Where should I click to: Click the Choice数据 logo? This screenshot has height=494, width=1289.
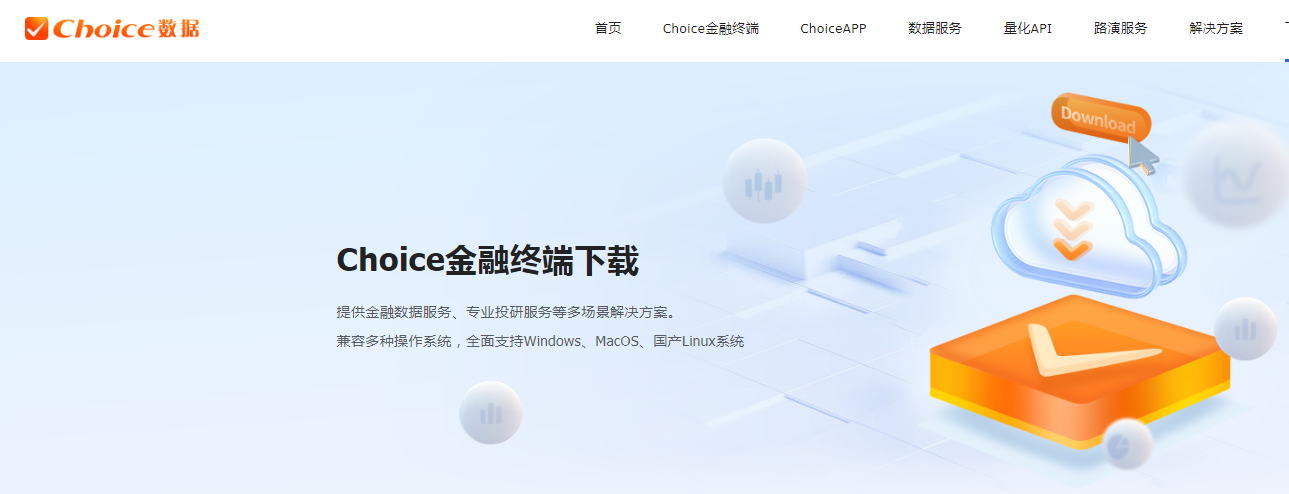pos(112,28)
